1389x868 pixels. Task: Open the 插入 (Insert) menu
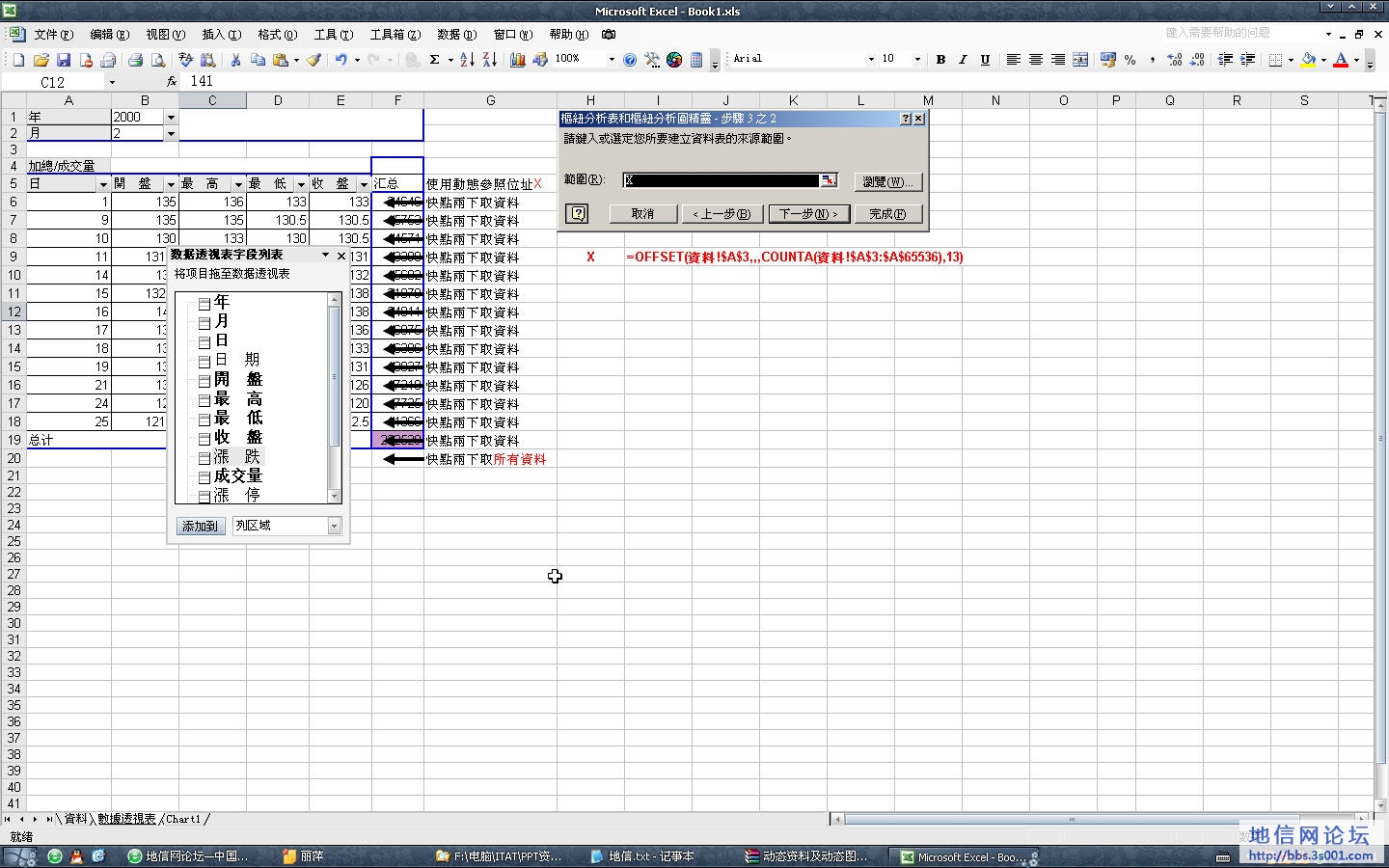pyautogui.click(x=221, y=35)
